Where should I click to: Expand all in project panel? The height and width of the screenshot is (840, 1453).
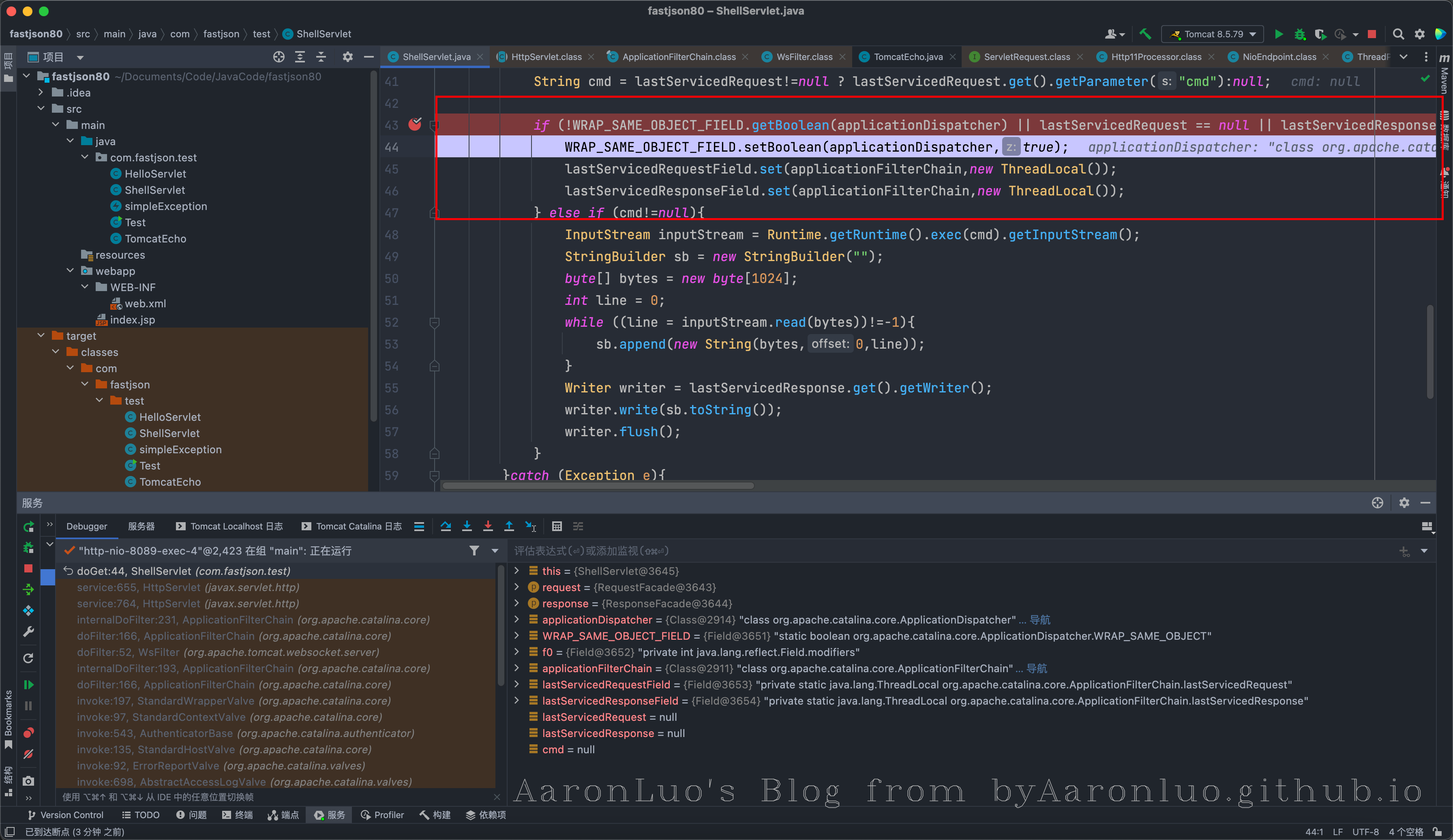click(300, 56)
